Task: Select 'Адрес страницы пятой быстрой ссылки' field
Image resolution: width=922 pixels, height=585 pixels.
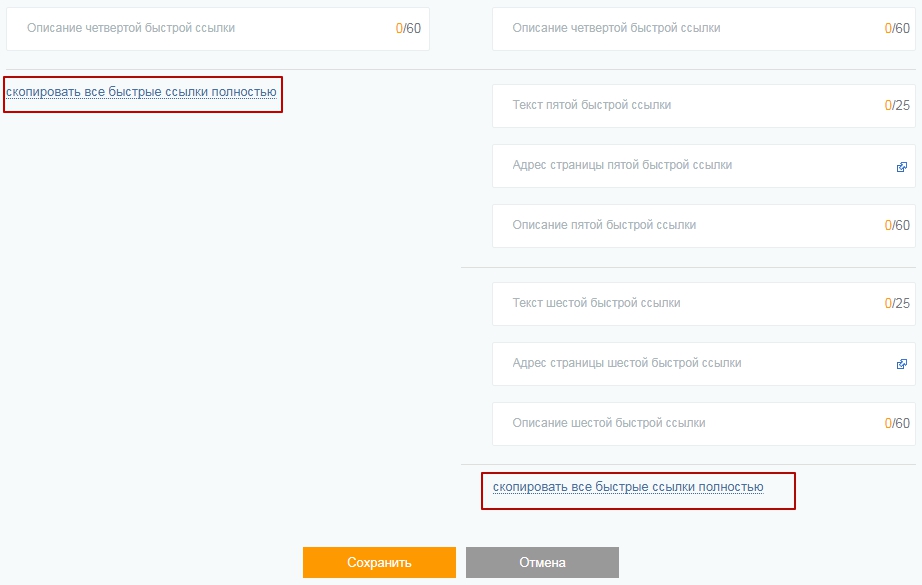Action: point(680,166)
